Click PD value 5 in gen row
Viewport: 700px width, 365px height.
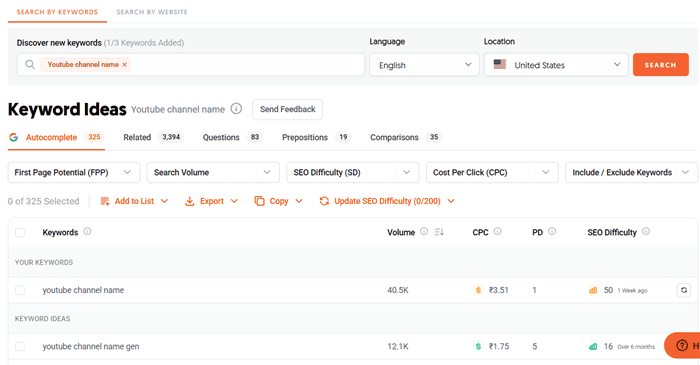point(534,346)
